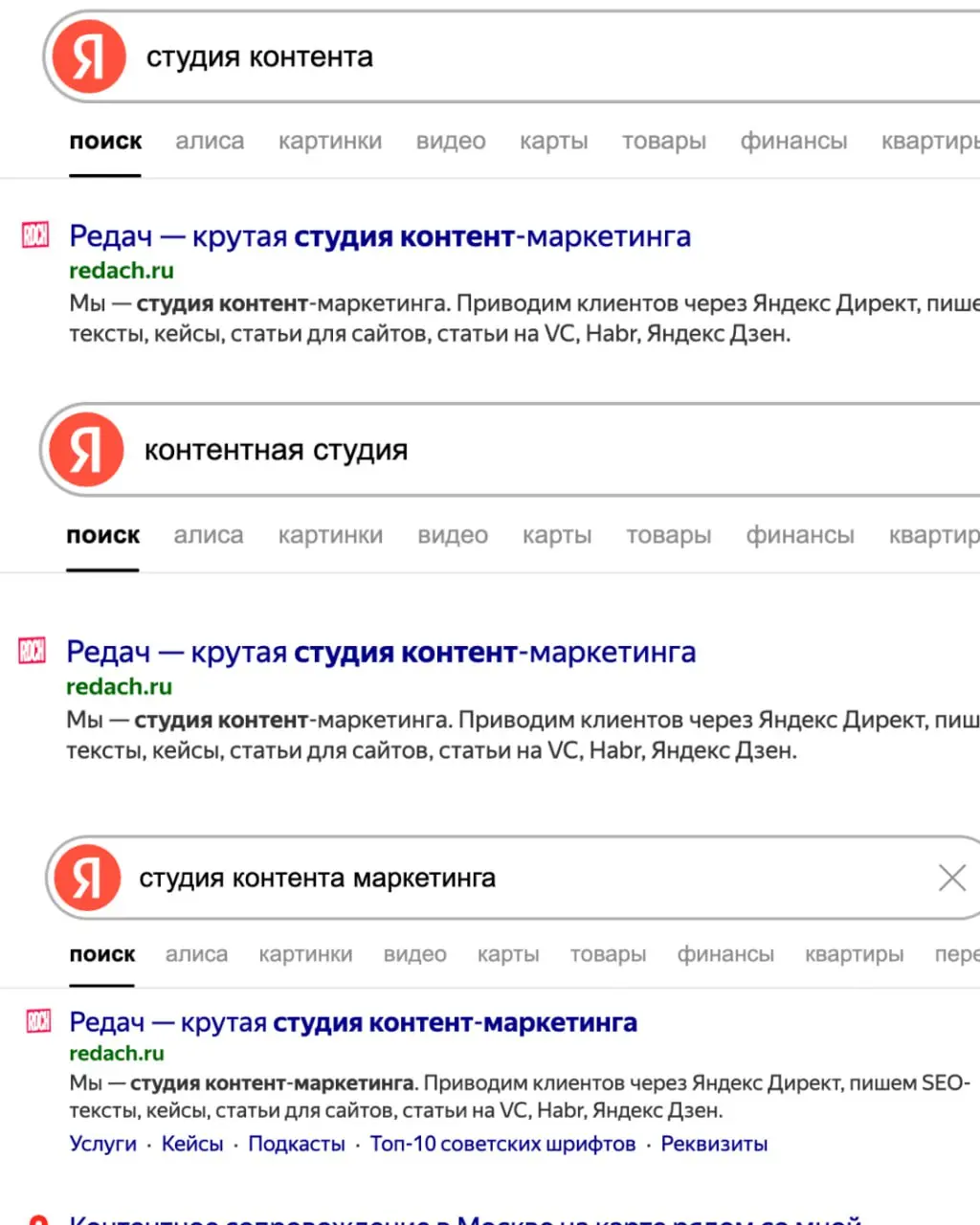
Task: Open видео tab in topmost 'студия контента' block
Action: (451, 141)
